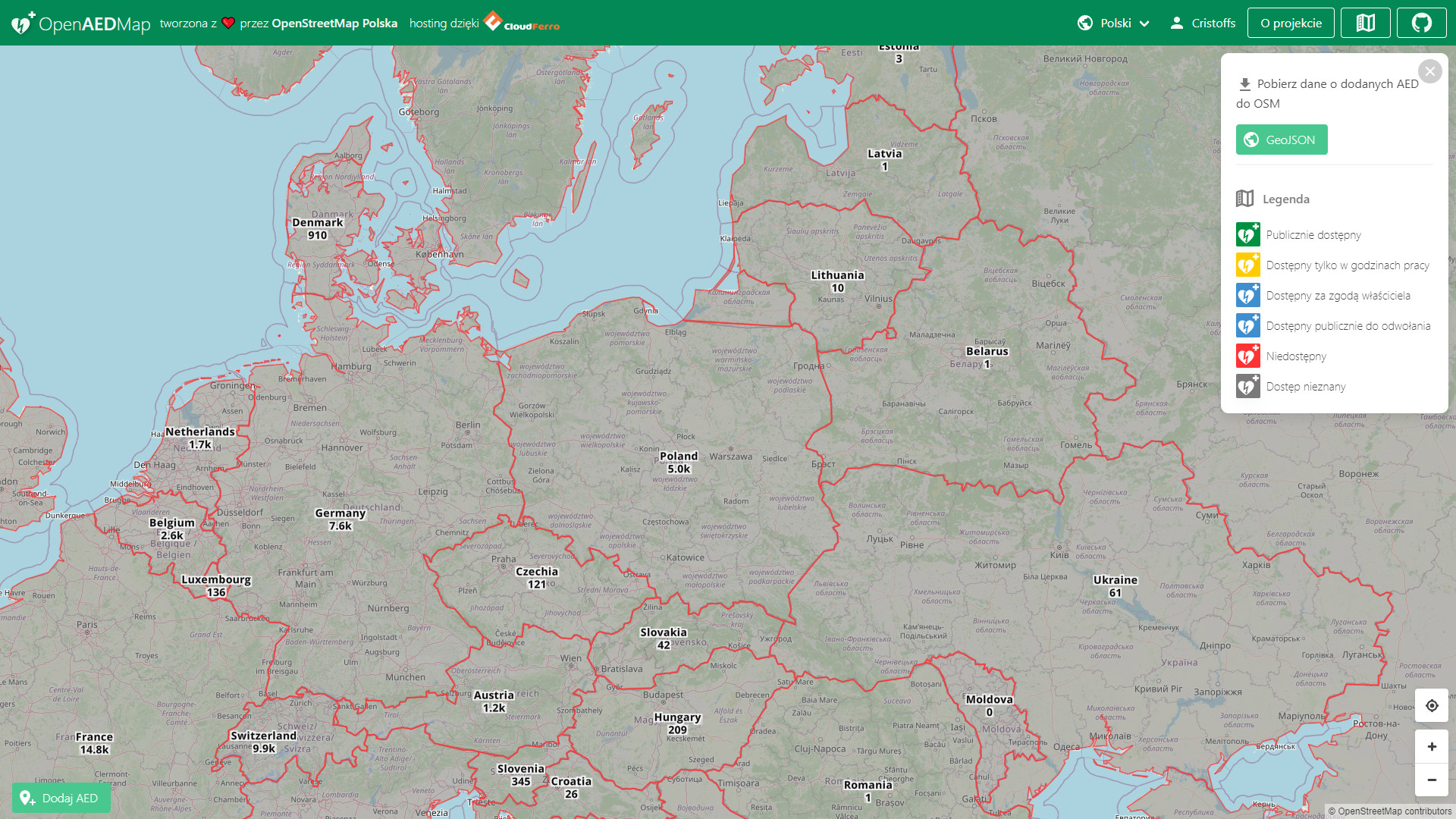Click the map legend icon in top bar
1456x819 pixels.
tap(1365, 22)
